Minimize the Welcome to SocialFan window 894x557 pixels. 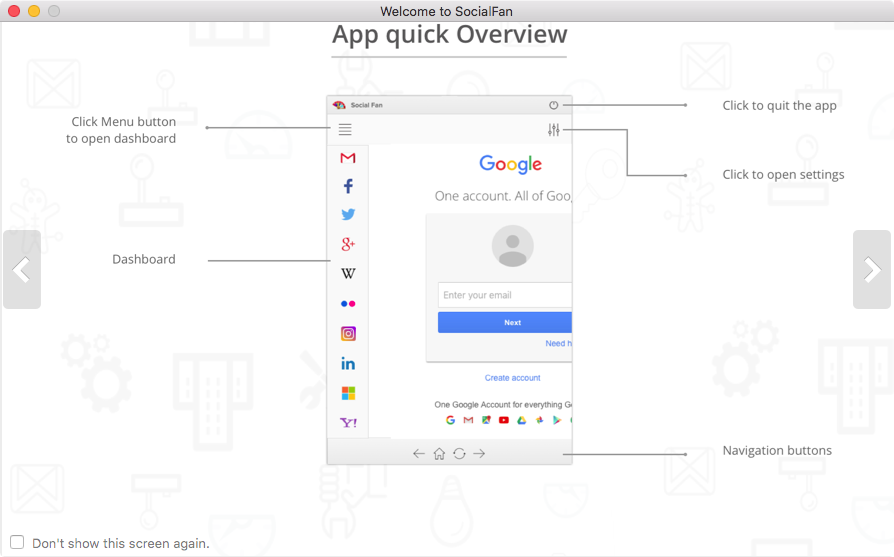[34, 11]
